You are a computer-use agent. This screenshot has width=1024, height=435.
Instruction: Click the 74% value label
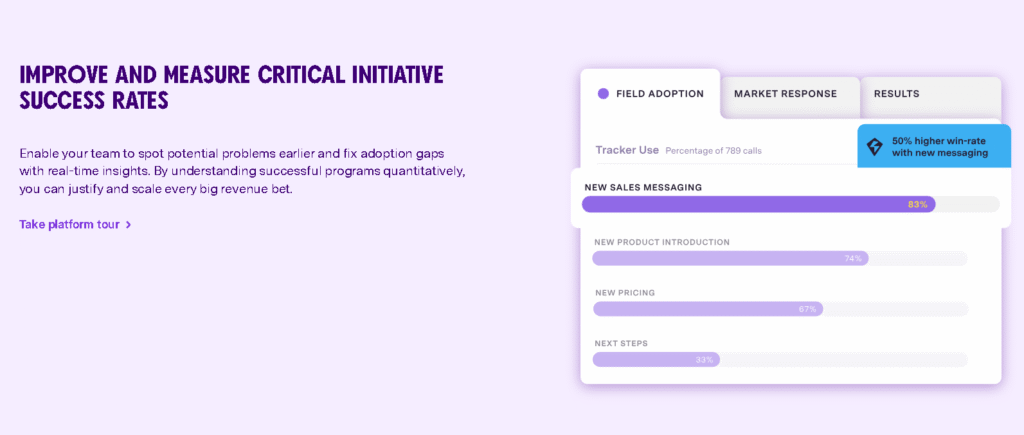[853, 258]
